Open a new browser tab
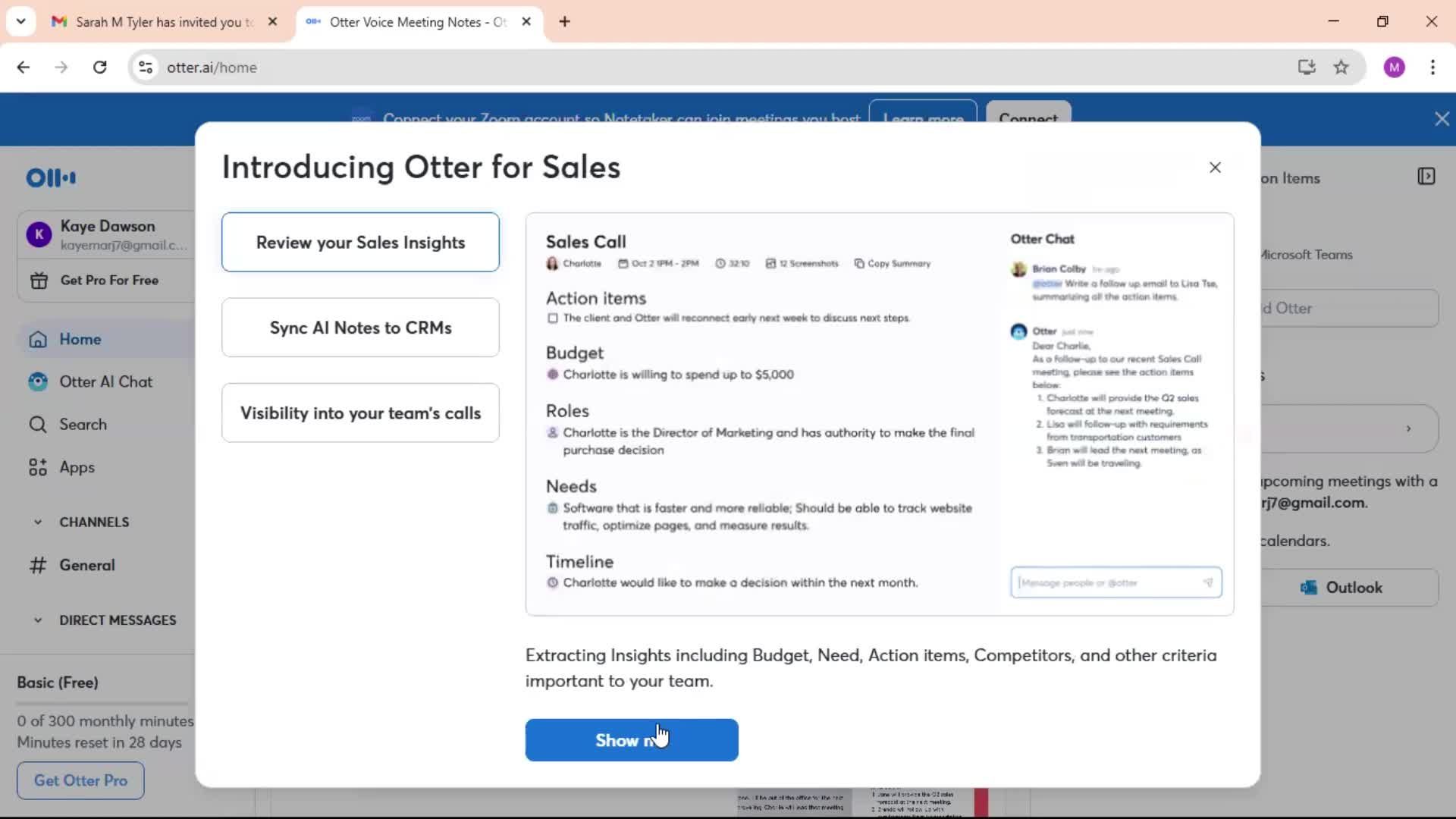This screenshot has height=819, width=1456. coord(564,22)
